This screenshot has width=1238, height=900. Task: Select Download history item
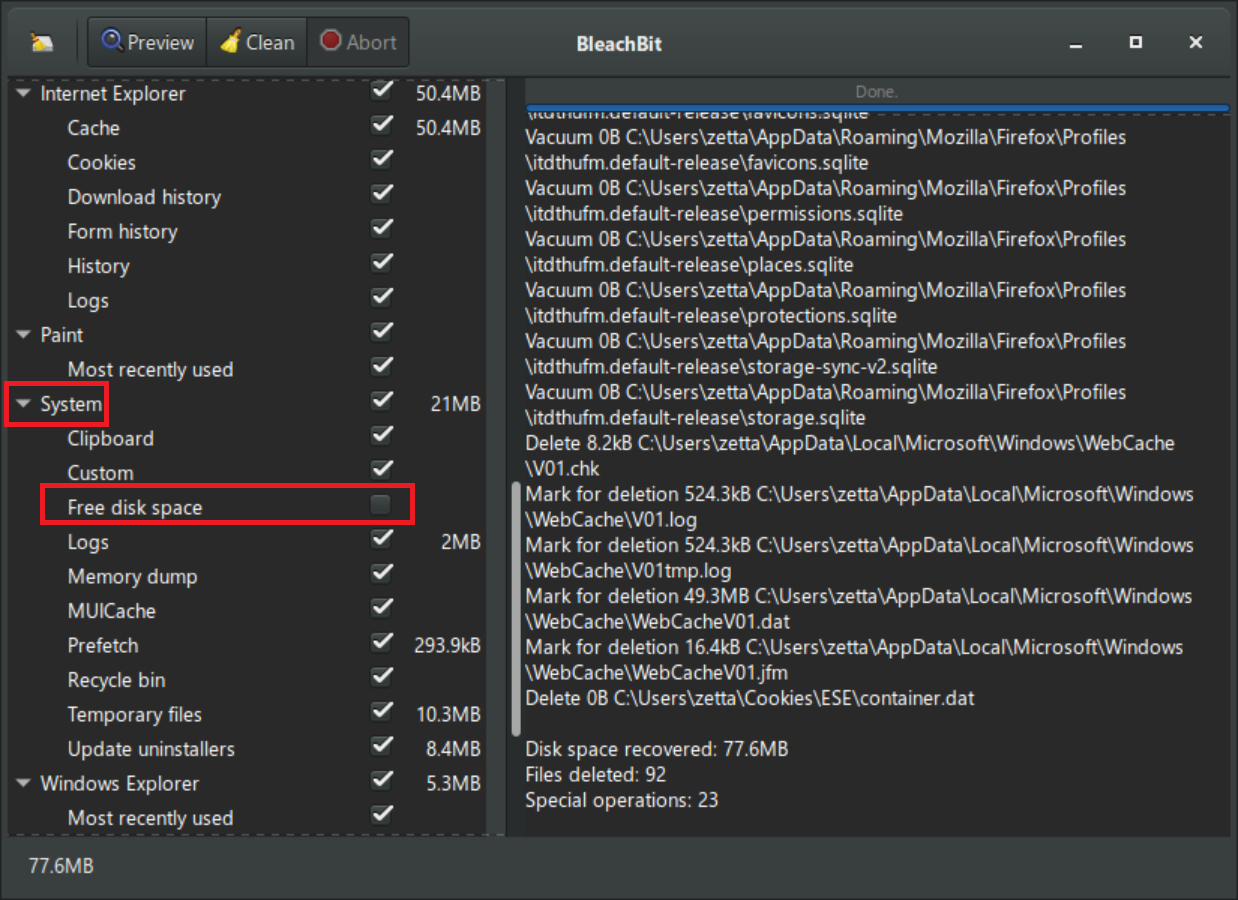pyautogui.click(x=144, y=197)
